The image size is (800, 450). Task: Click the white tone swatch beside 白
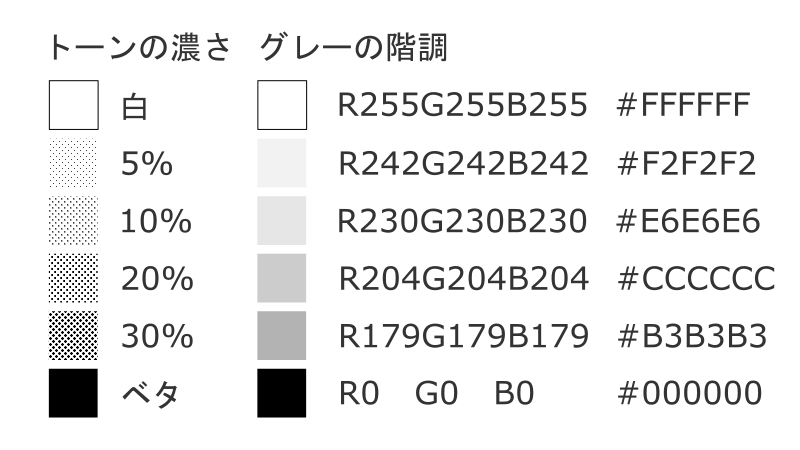click(73, 105)
